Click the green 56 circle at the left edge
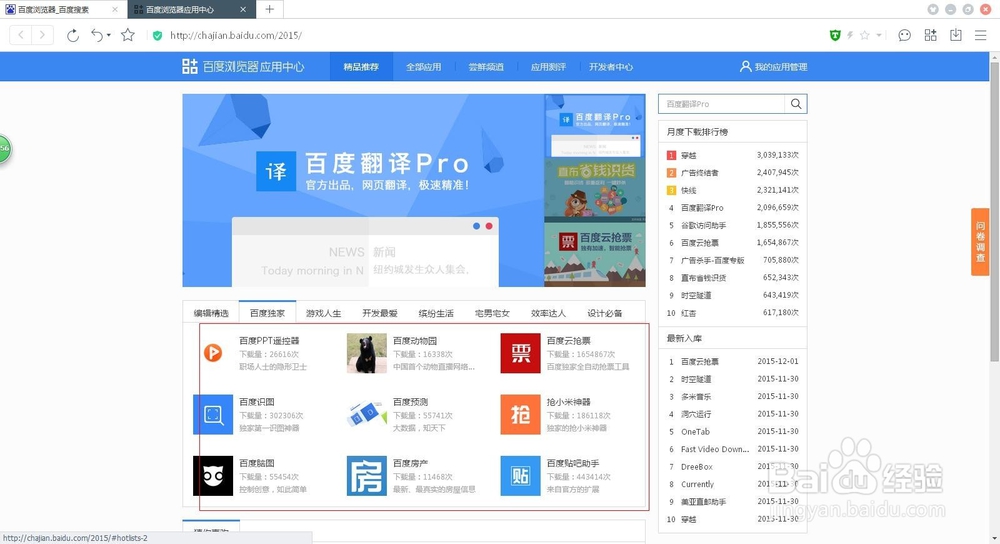Image resolution: width=1000 pixels, height=544 pixels. click(x=5, y=149)
